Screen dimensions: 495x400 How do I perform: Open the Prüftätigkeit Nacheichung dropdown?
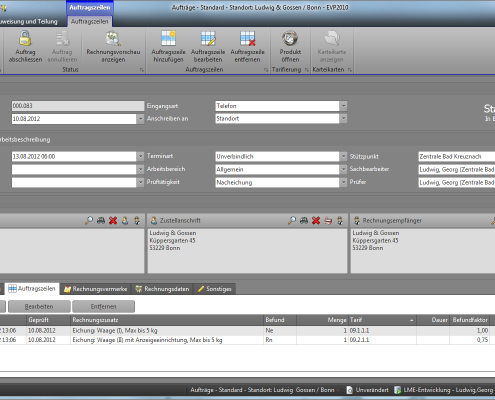tap(343, 182)
